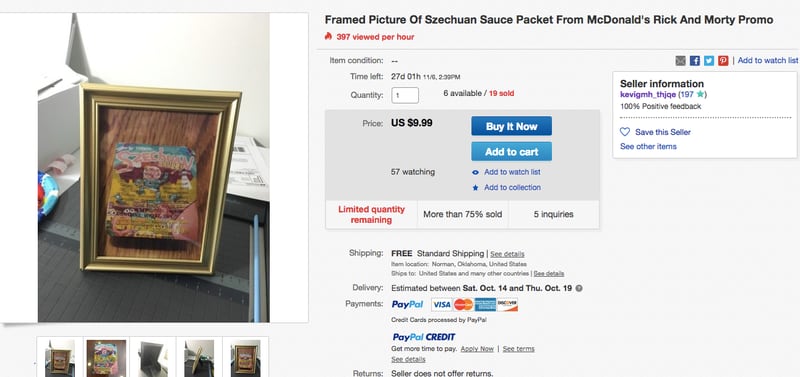Share listing on Pinterest icon
The image size is (800, 377).
723,61
